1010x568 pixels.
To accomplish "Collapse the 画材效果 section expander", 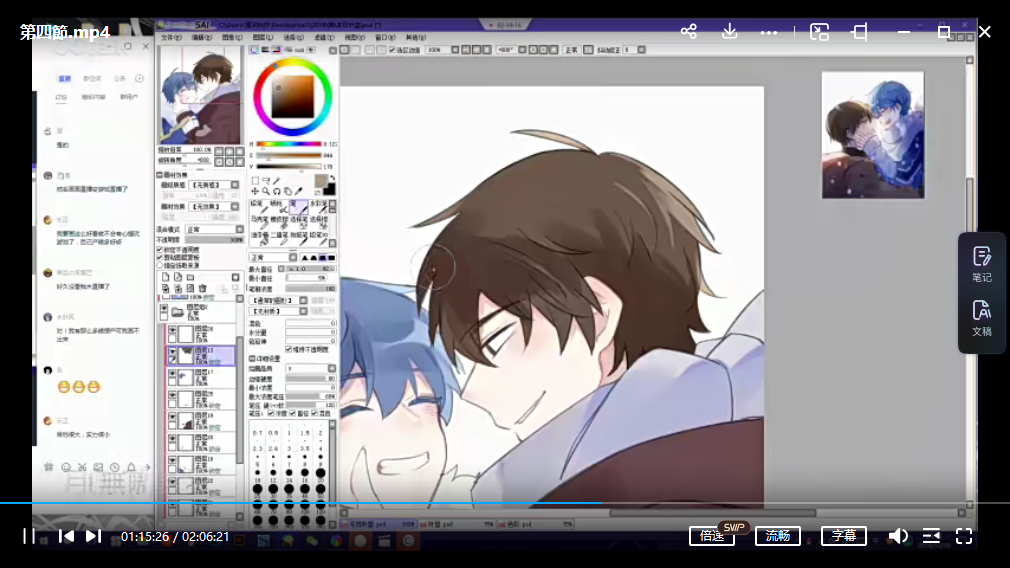I will click(x=159, y=175).
